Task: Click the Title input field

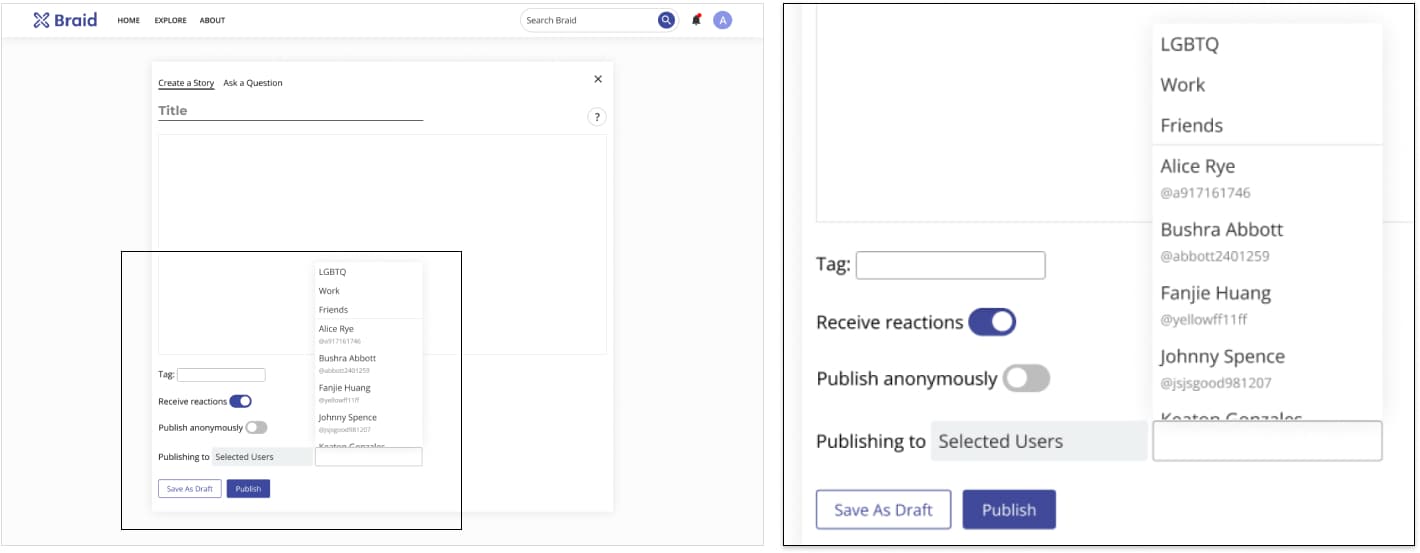Action: 290,111
